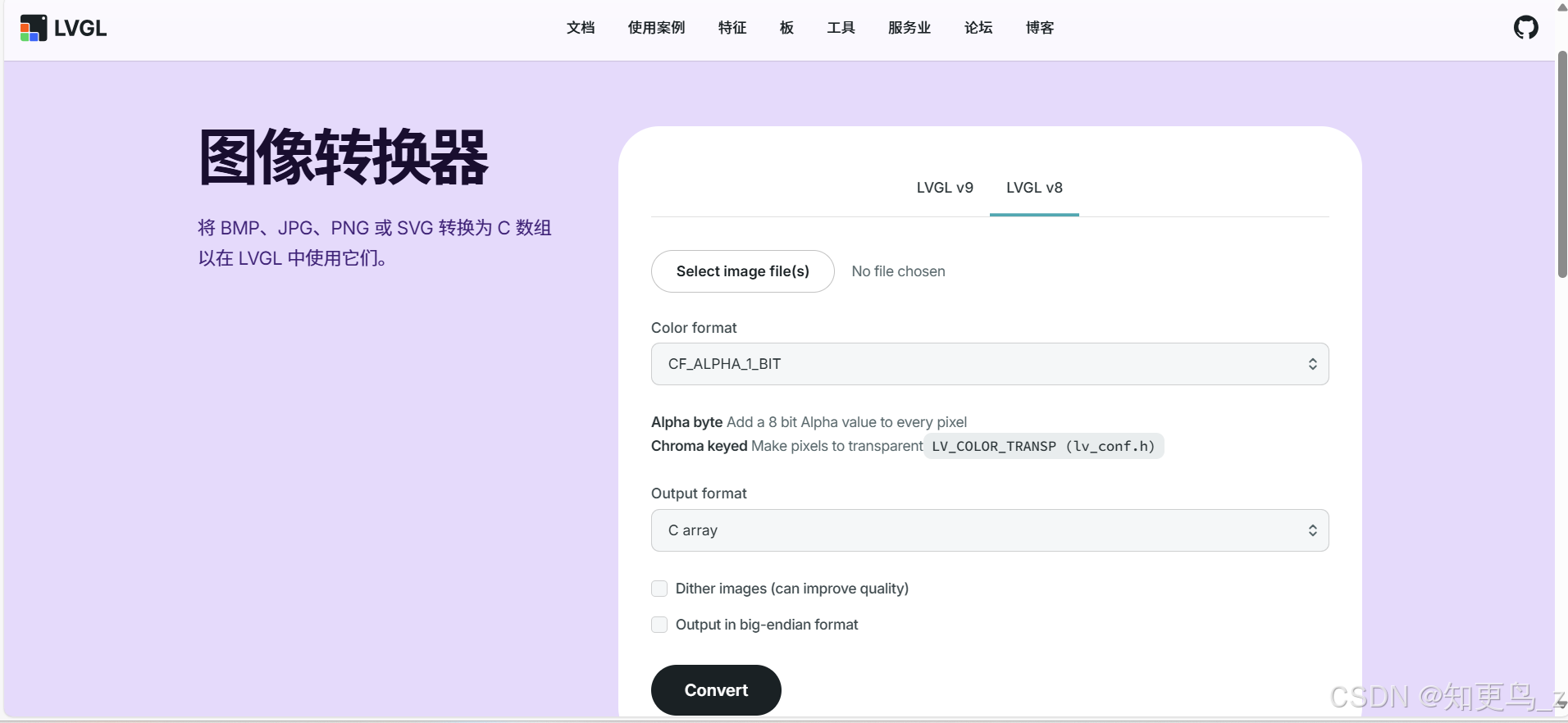Click the No file chosen text

[898, 271]
